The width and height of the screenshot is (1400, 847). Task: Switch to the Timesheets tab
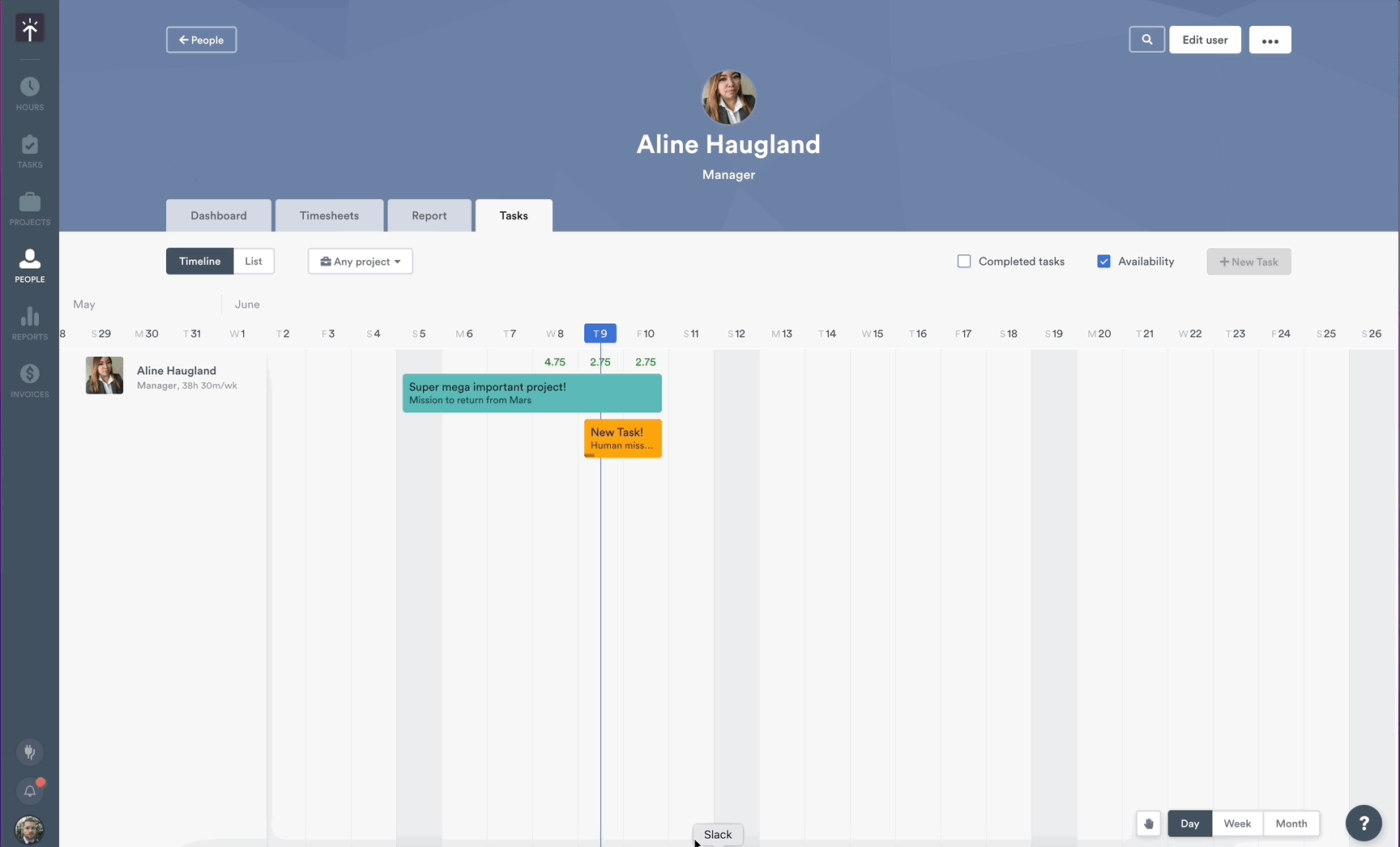(329, 215)
